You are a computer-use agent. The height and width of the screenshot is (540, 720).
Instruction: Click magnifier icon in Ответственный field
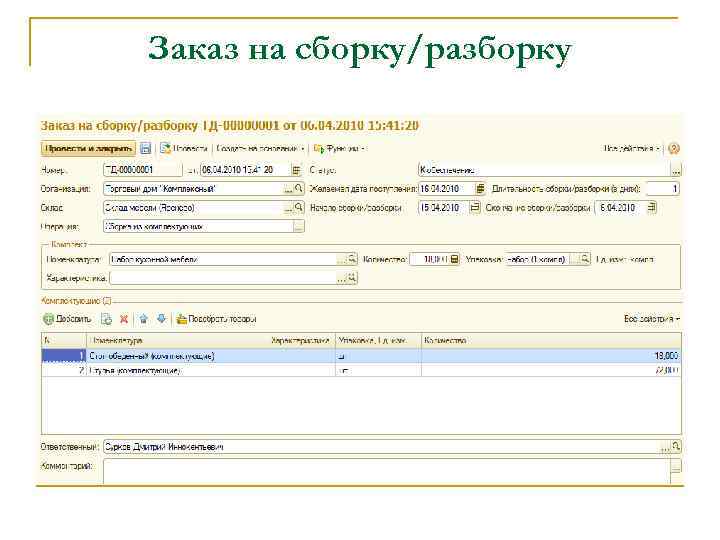point(676,446)
